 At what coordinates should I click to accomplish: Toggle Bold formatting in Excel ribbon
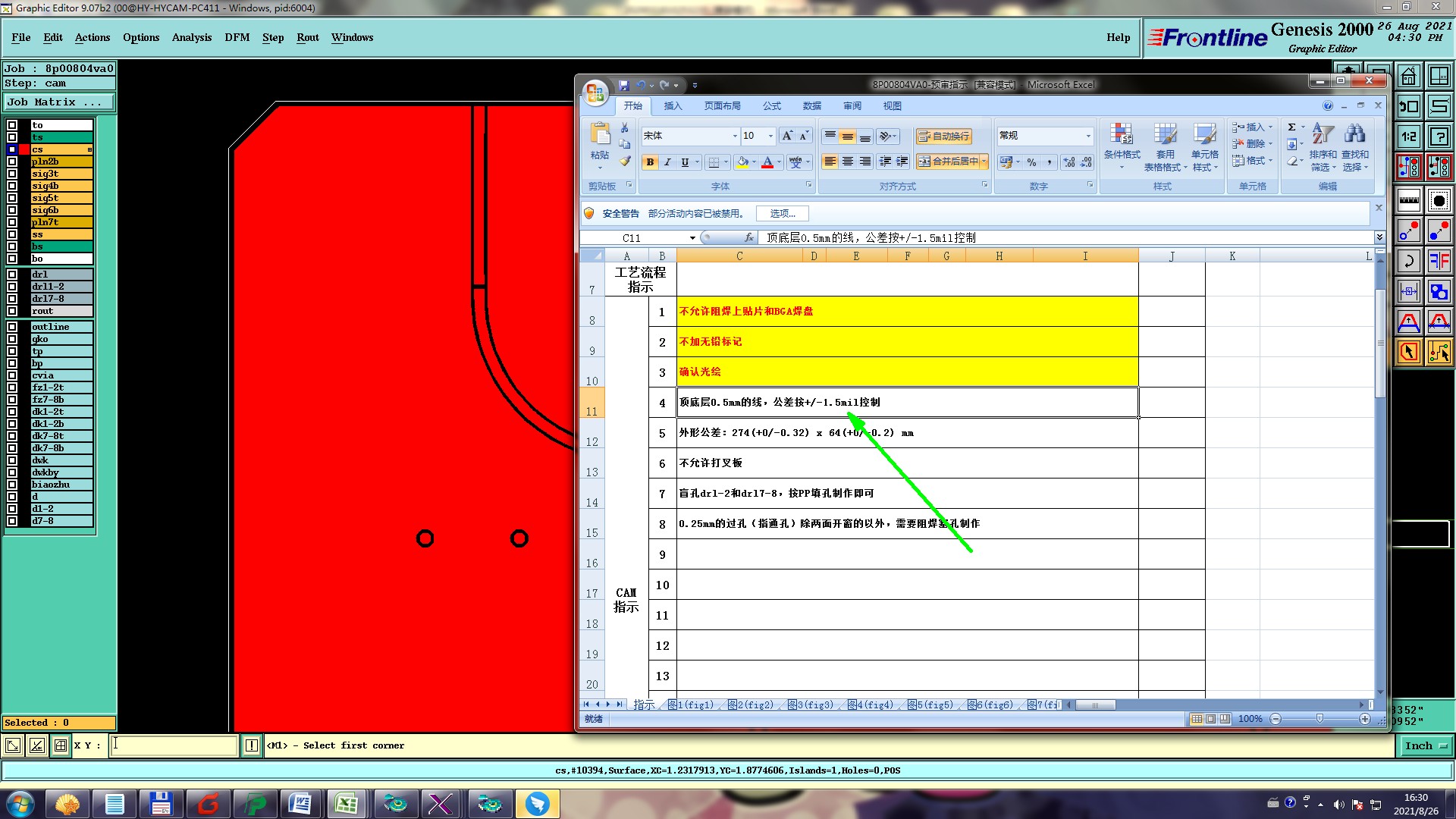click(x=650, y=162)
